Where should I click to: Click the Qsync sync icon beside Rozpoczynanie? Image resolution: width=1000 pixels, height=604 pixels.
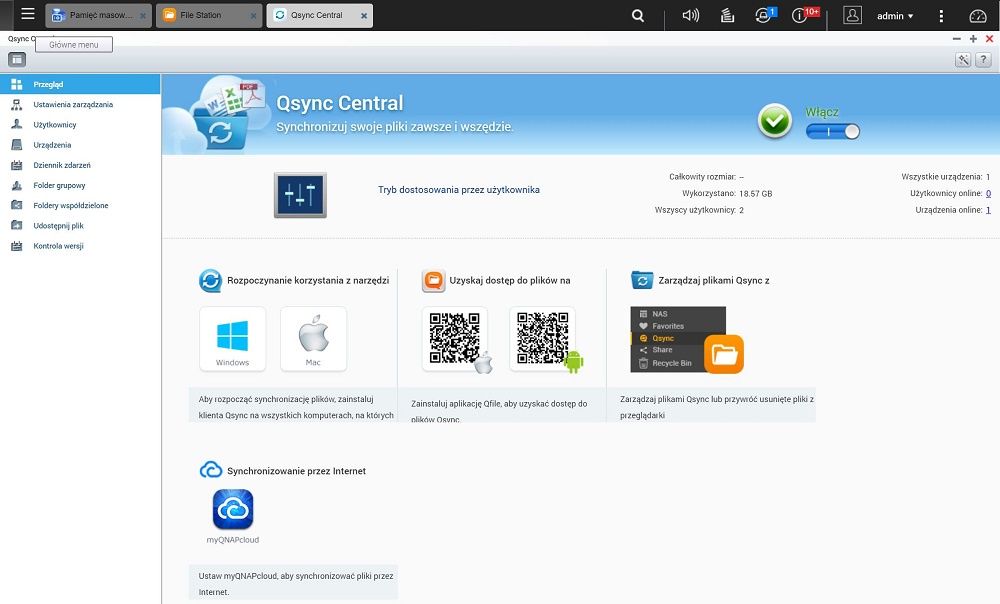click(x=210, y=281)
